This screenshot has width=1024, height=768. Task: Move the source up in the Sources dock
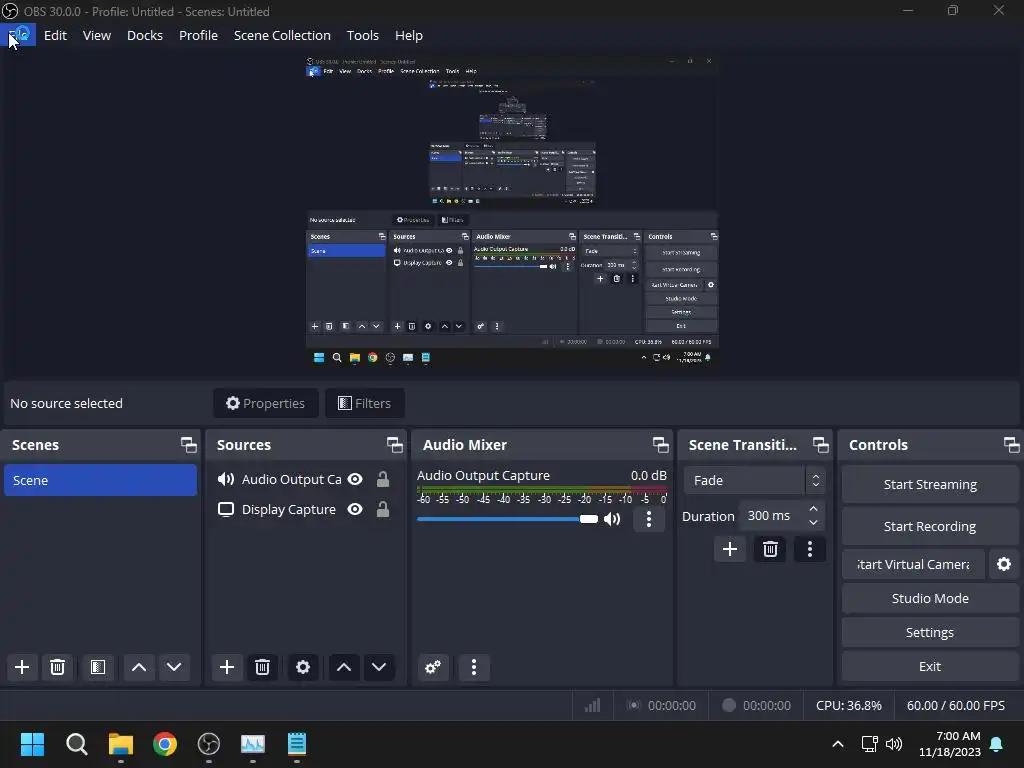pyautogui.click(x=344, y=667)
